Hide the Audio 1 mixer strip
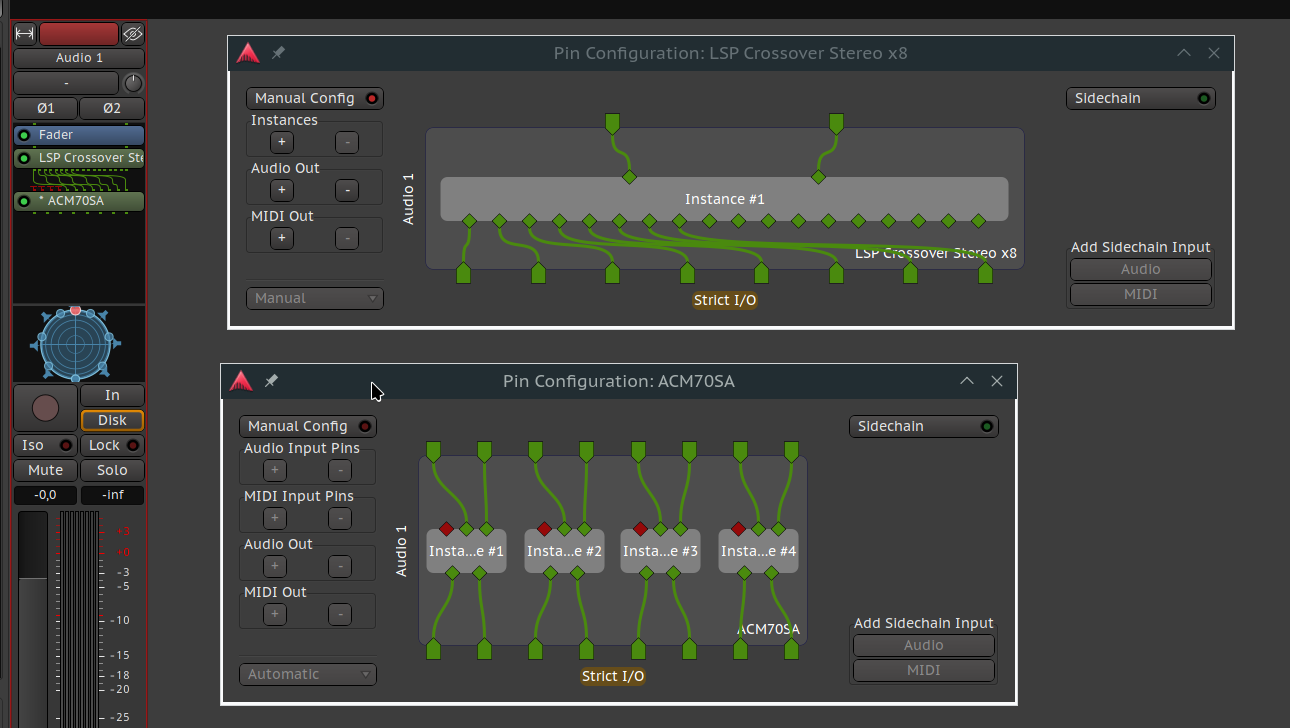Viewport: 1290px width, 728px height. [132, 34]
